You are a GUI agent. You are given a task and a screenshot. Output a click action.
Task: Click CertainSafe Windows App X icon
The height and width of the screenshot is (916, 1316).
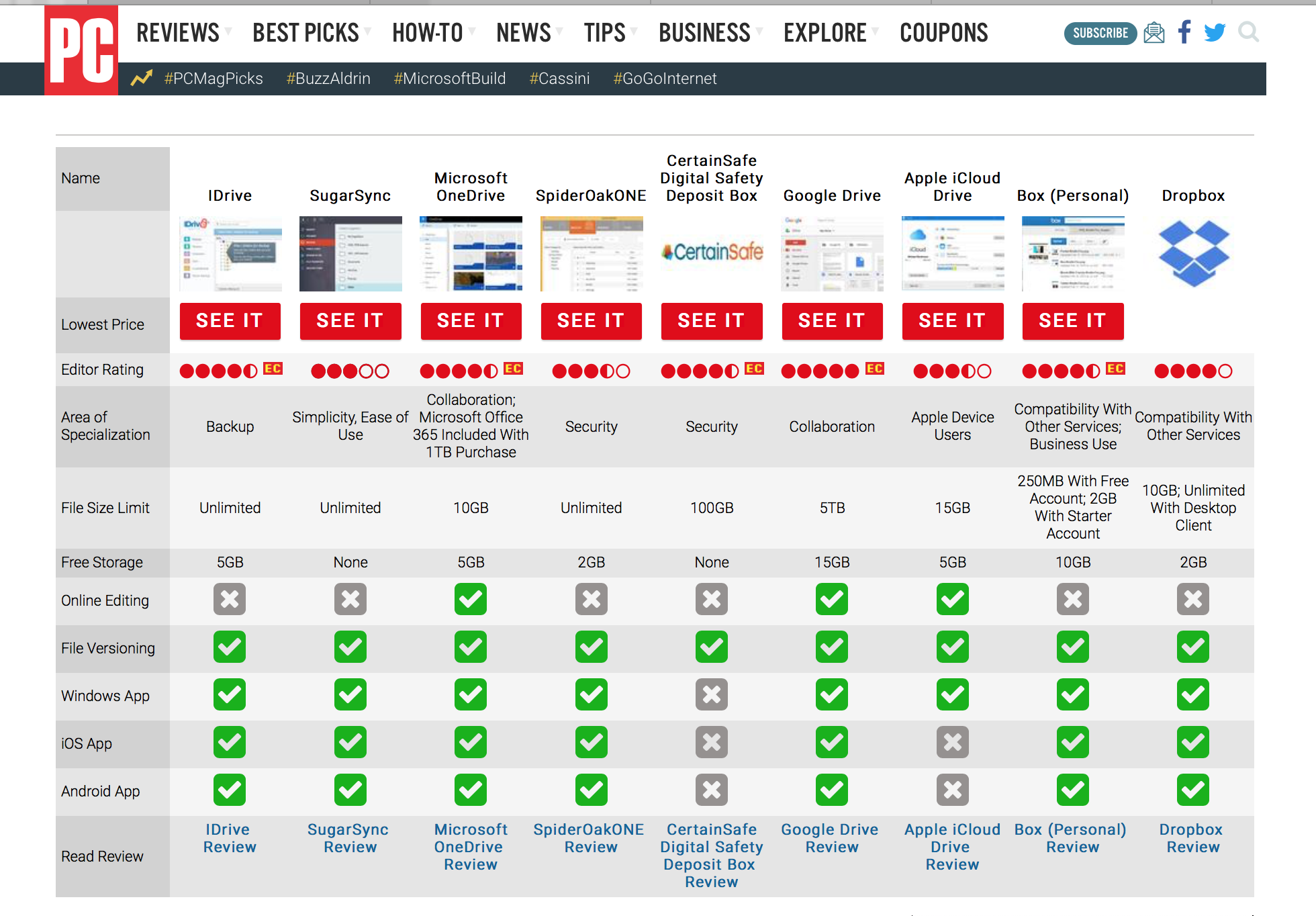tap(712, 694)
